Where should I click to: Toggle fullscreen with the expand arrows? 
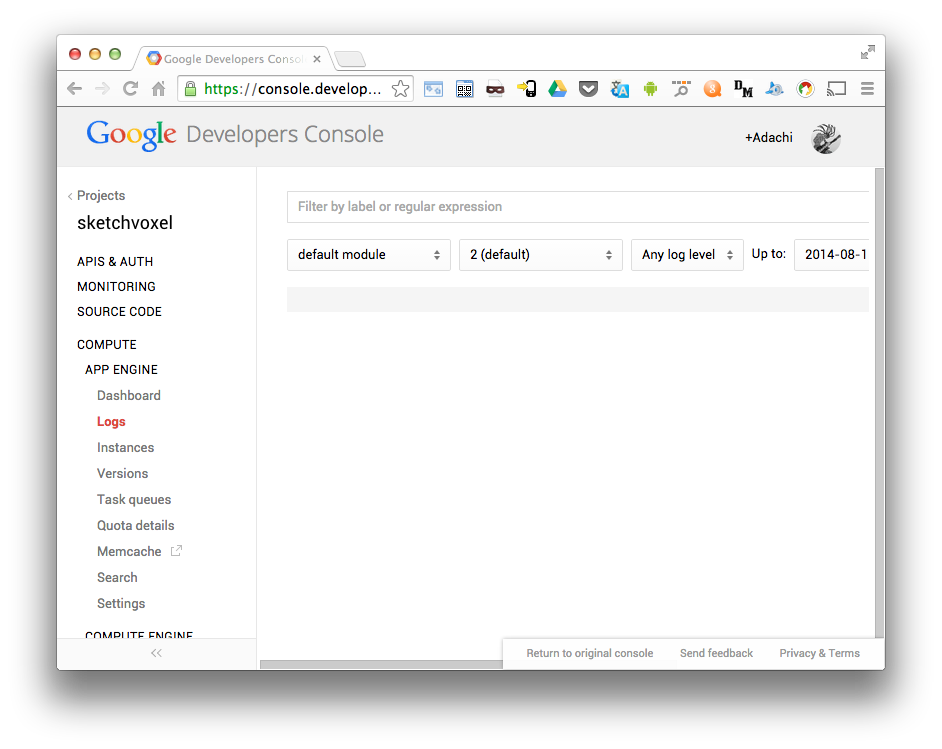point(868,52)
